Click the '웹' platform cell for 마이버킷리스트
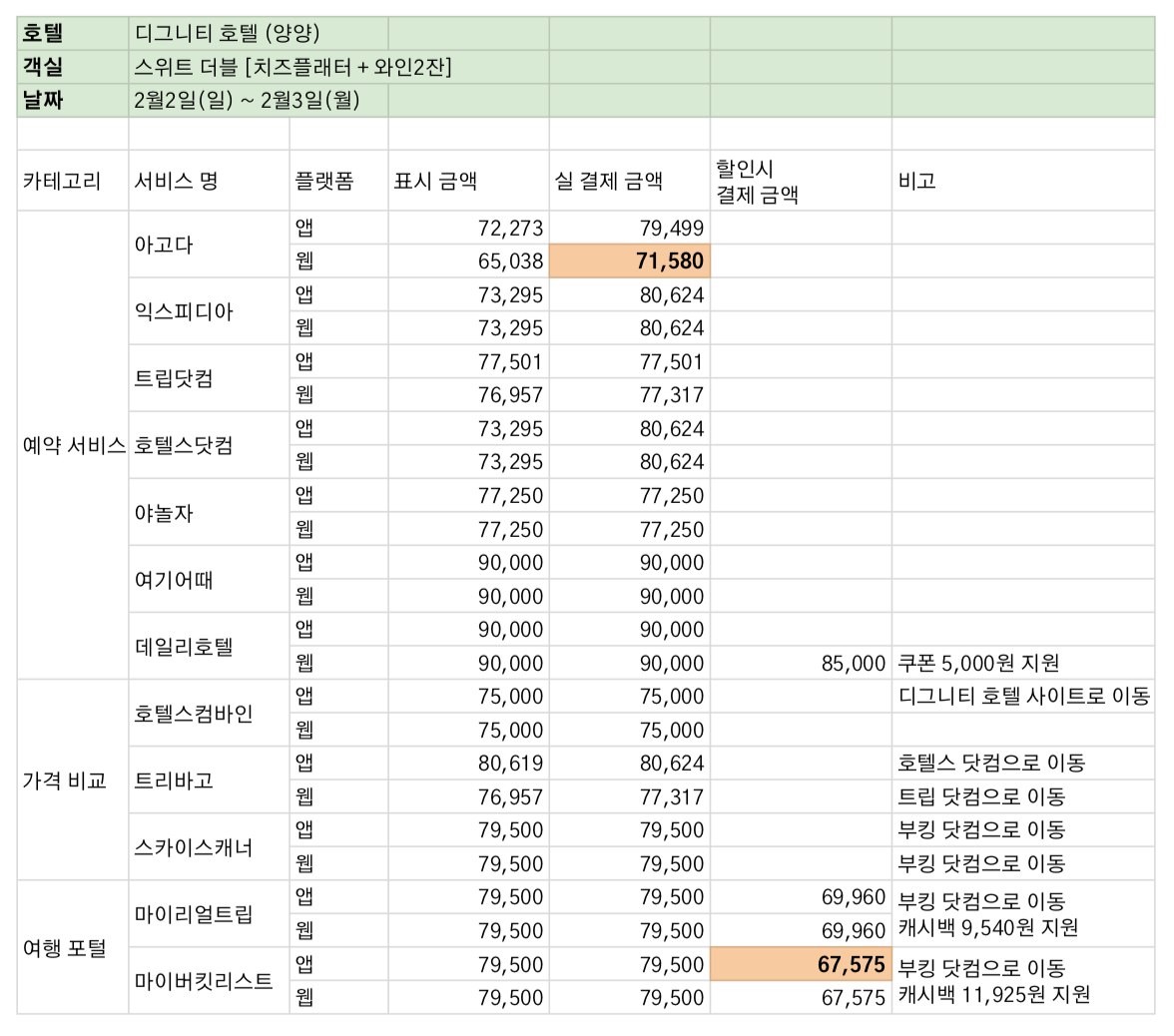1174x1036 pixels. point(338,998)
